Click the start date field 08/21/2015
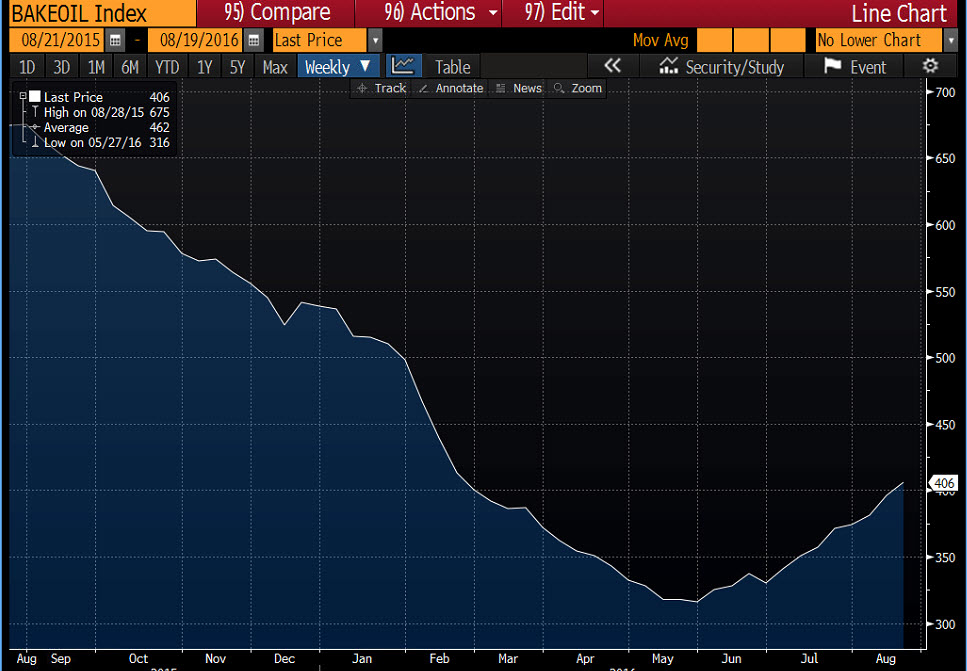The image size is (967, 671). coord(57,41)
